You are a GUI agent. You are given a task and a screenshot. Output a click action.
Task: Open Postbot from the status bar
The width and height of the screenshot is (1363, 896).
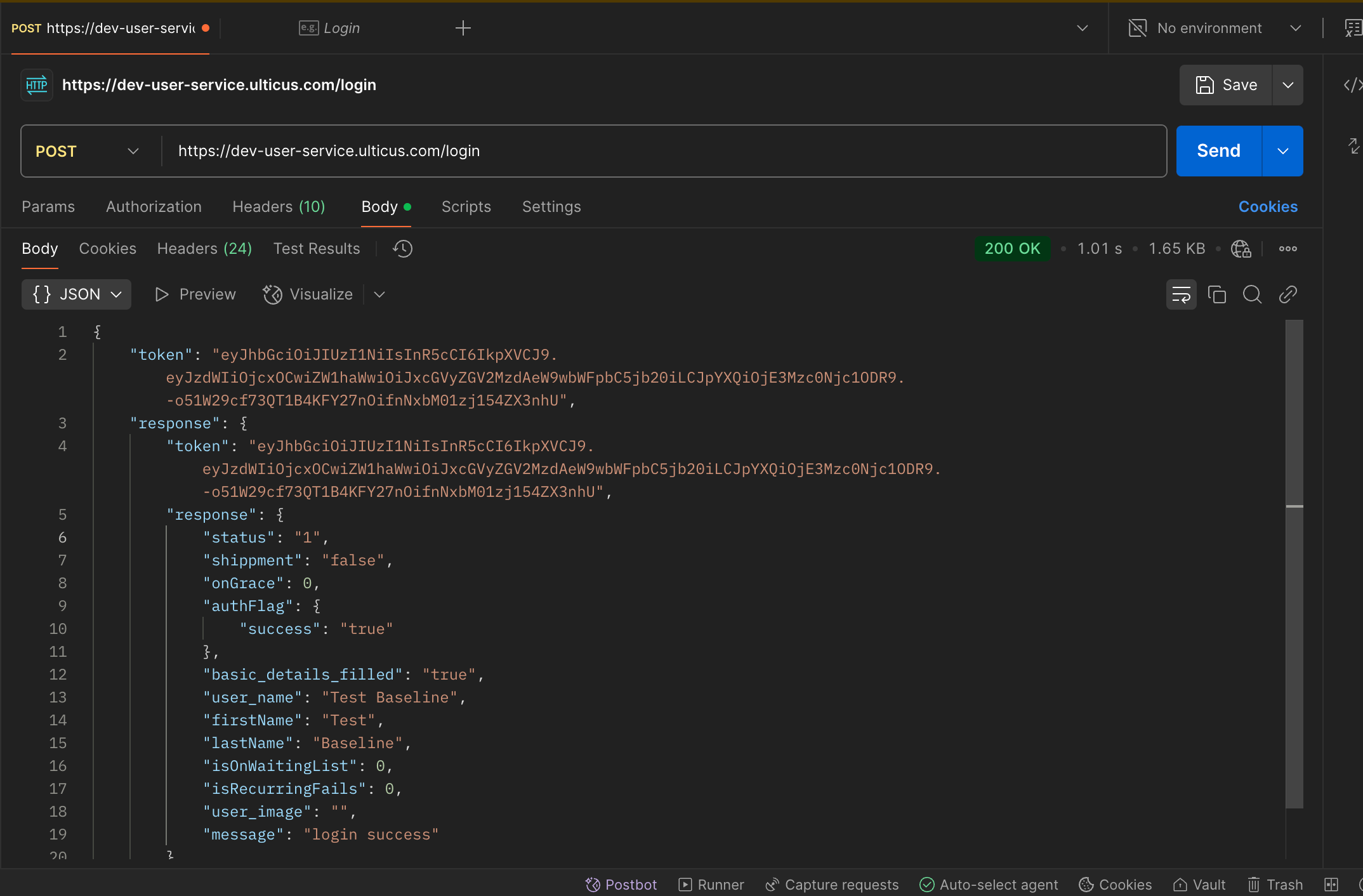(621, 885)
